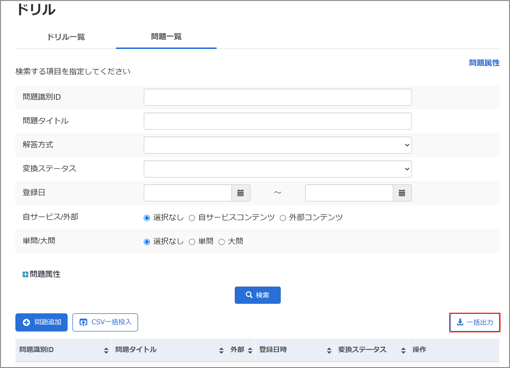Select the 単問 radio button
This screenshot has width=510, height=368.
tap(192, 242)
